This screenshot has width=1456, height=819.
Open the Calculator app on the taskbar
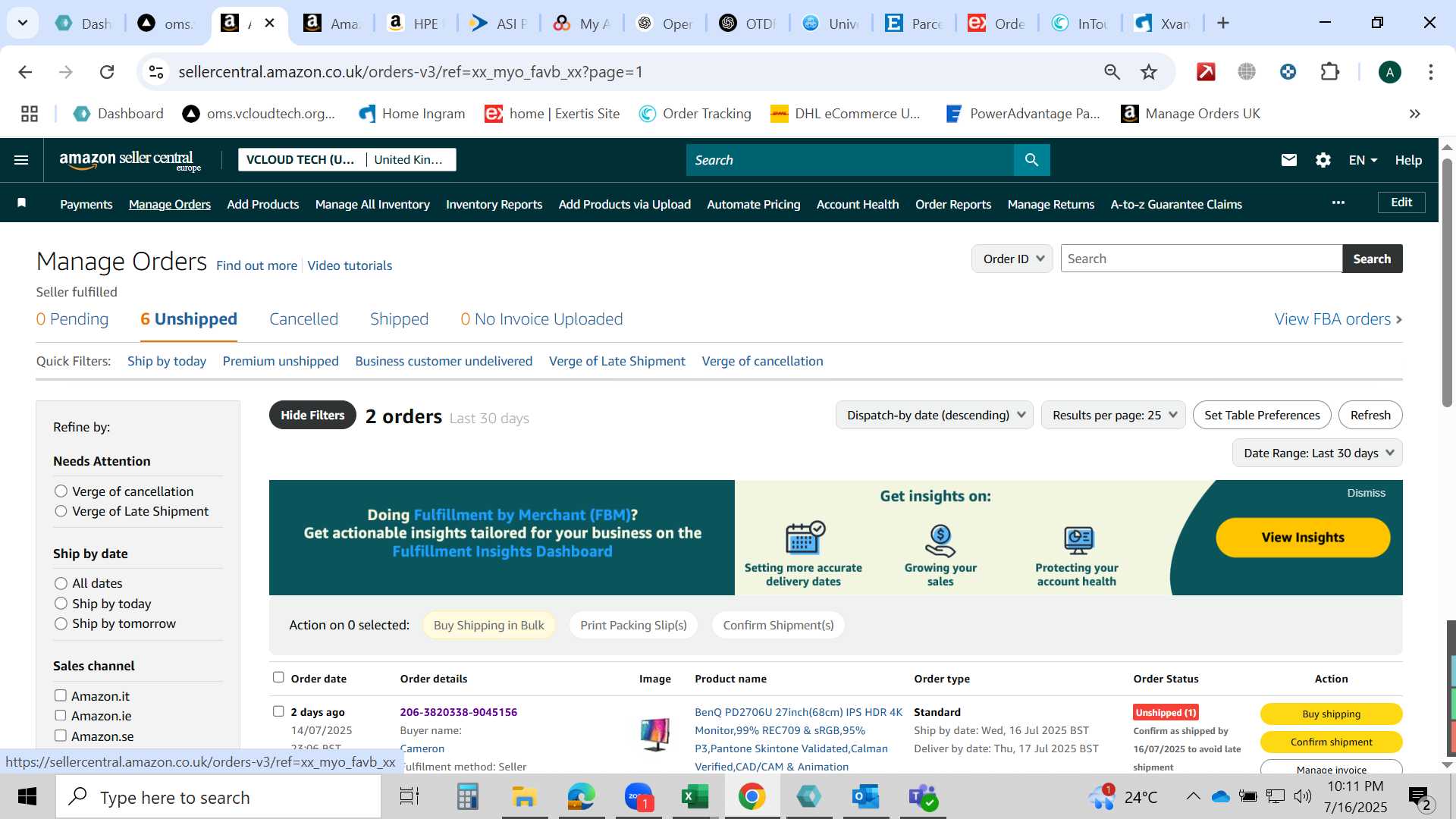(x=467, y=797)
